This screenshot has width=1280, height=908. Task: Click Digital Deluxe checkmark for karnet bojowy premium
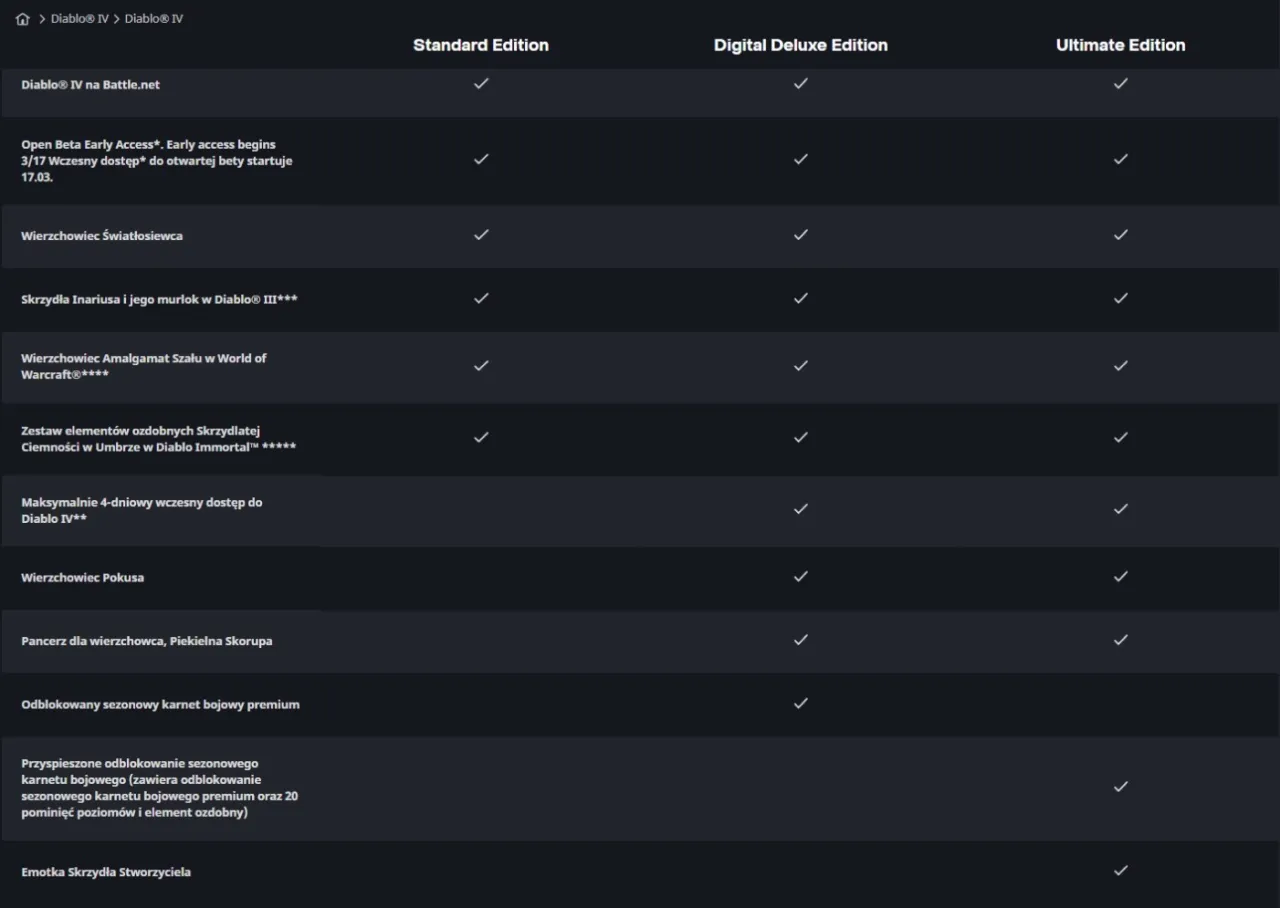coord(800,704)
